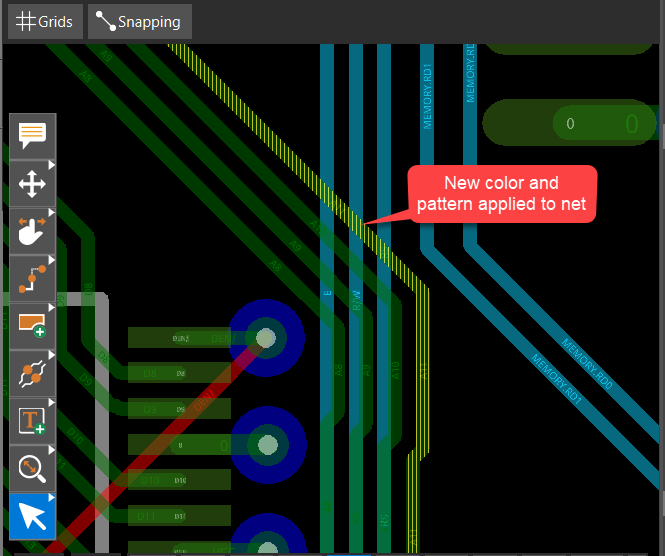Select the add shape tool
The height and width of the screenshot is (556, 665).
pyautogui.click(x=33, y=326)
